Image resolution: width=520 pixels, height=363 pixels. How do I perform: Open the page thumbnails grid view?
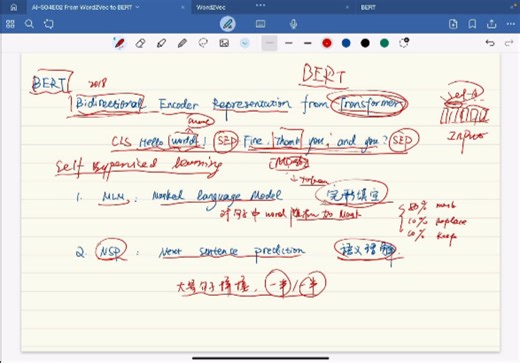[x=10, y=24]
